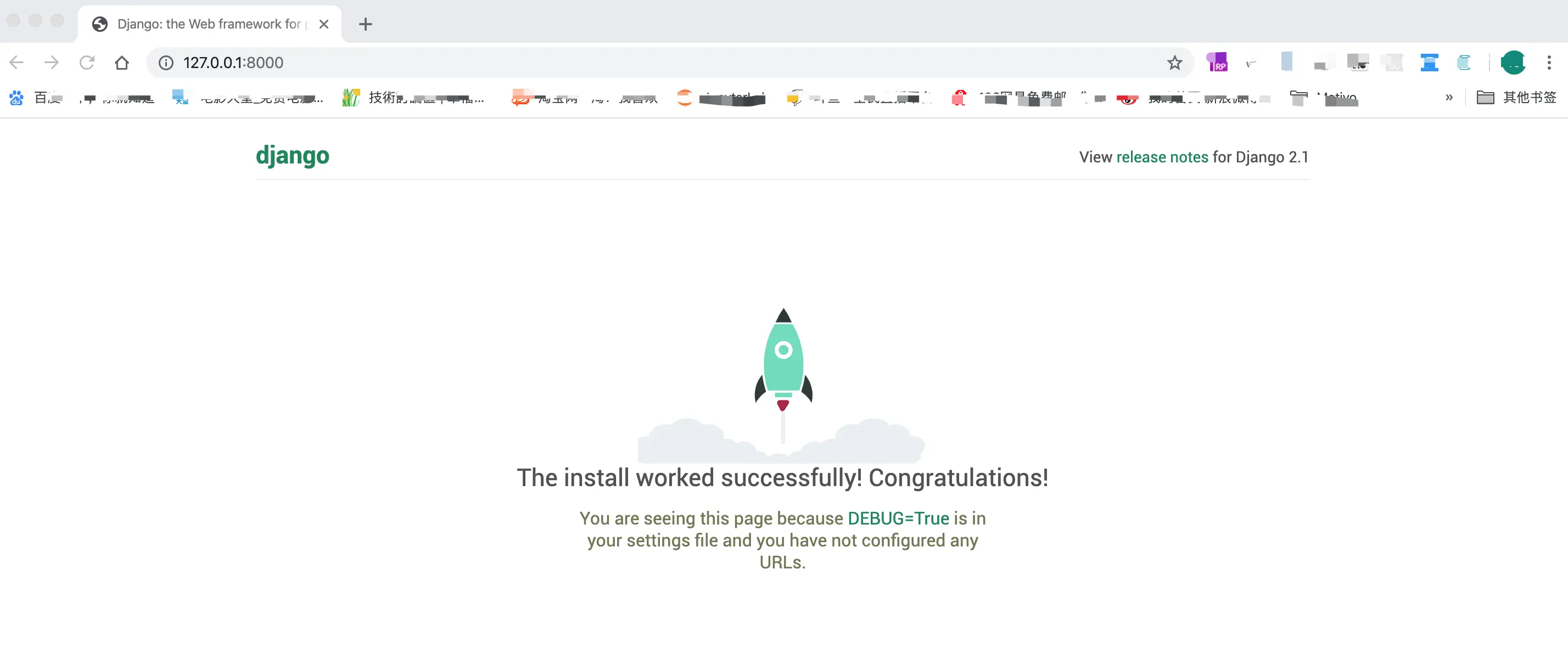Open the Chrome three-dot menu
This screenshot has height=654, width=1568.
click(x=1549, y=63)
